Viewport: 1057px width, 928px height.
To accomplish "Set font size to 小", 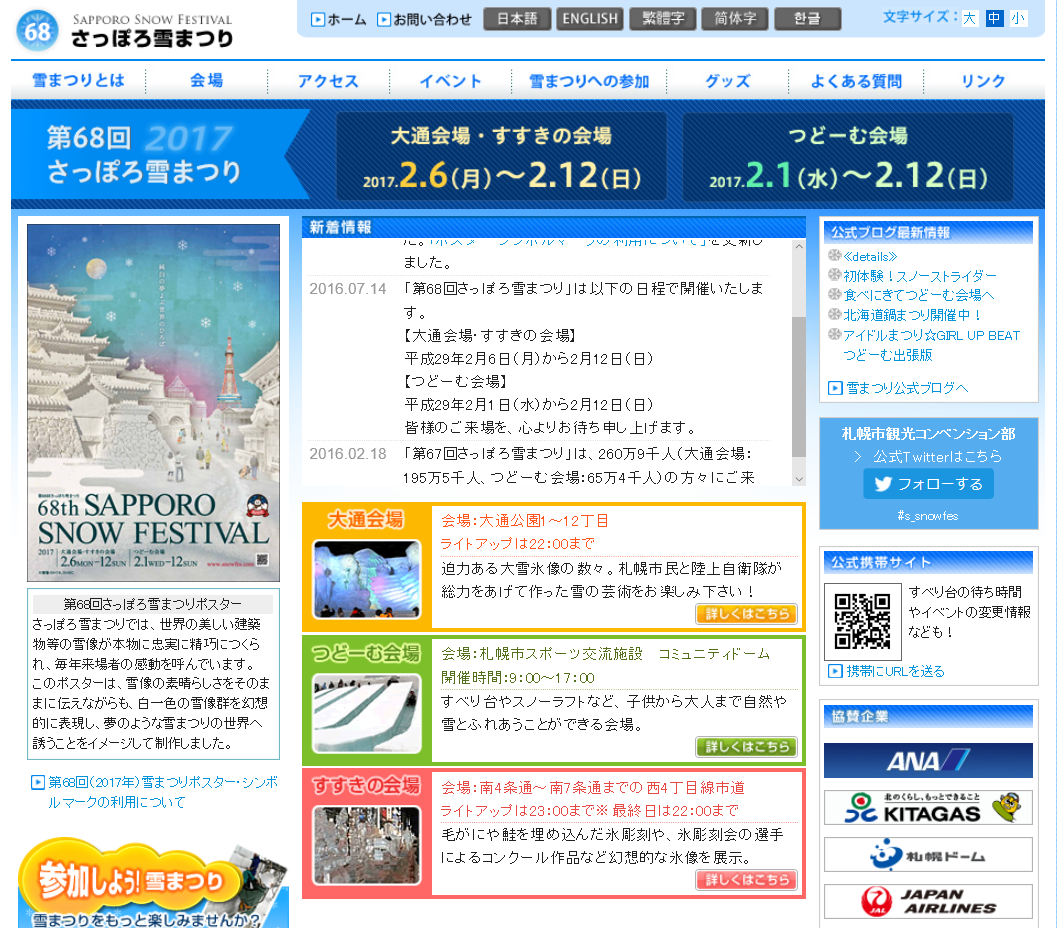I will (x=1018, y=18).
